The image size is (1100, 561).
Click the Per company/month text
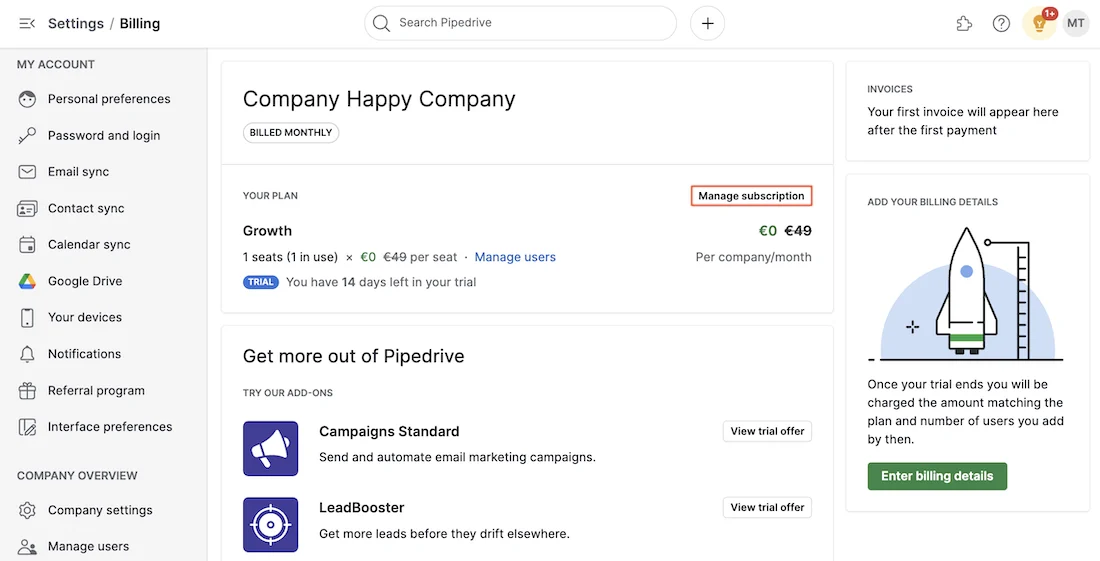(753, 257)
